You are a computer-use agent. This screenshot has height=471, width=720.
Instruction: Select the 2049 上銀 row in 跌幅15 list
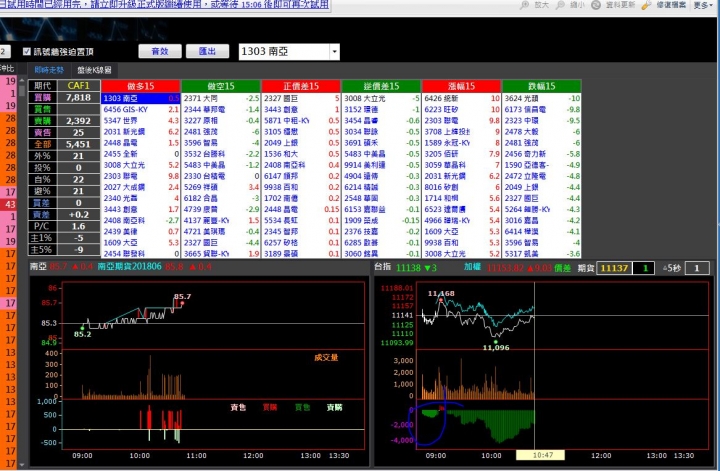pyautogui.click(x=542, y=187)
